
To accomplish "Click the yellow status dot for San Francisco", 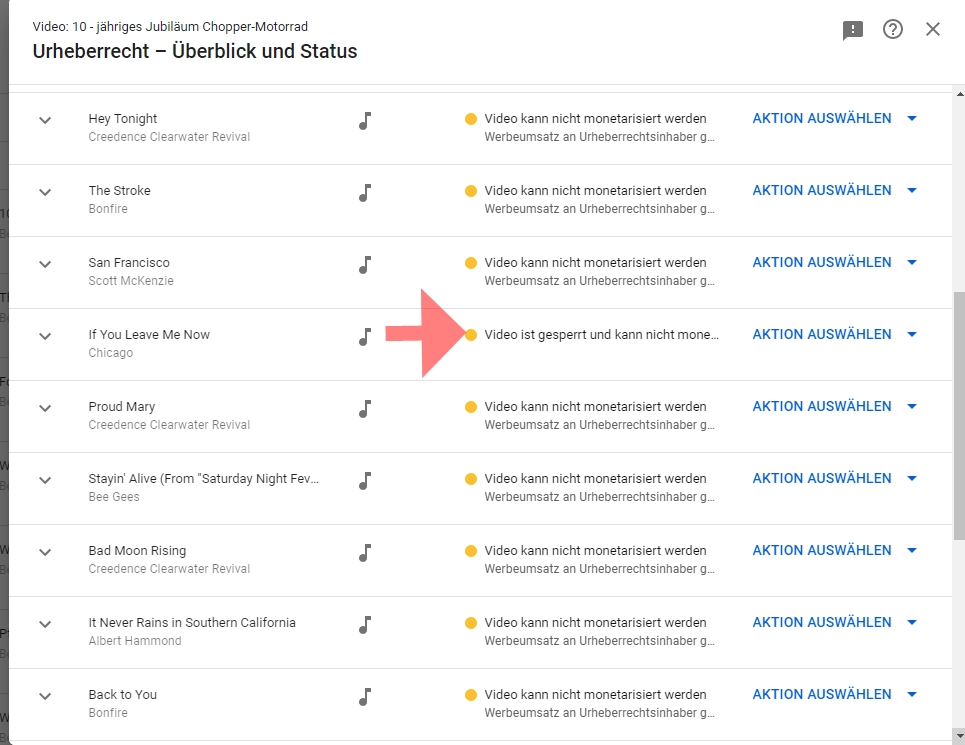I will tap(471, 263).
